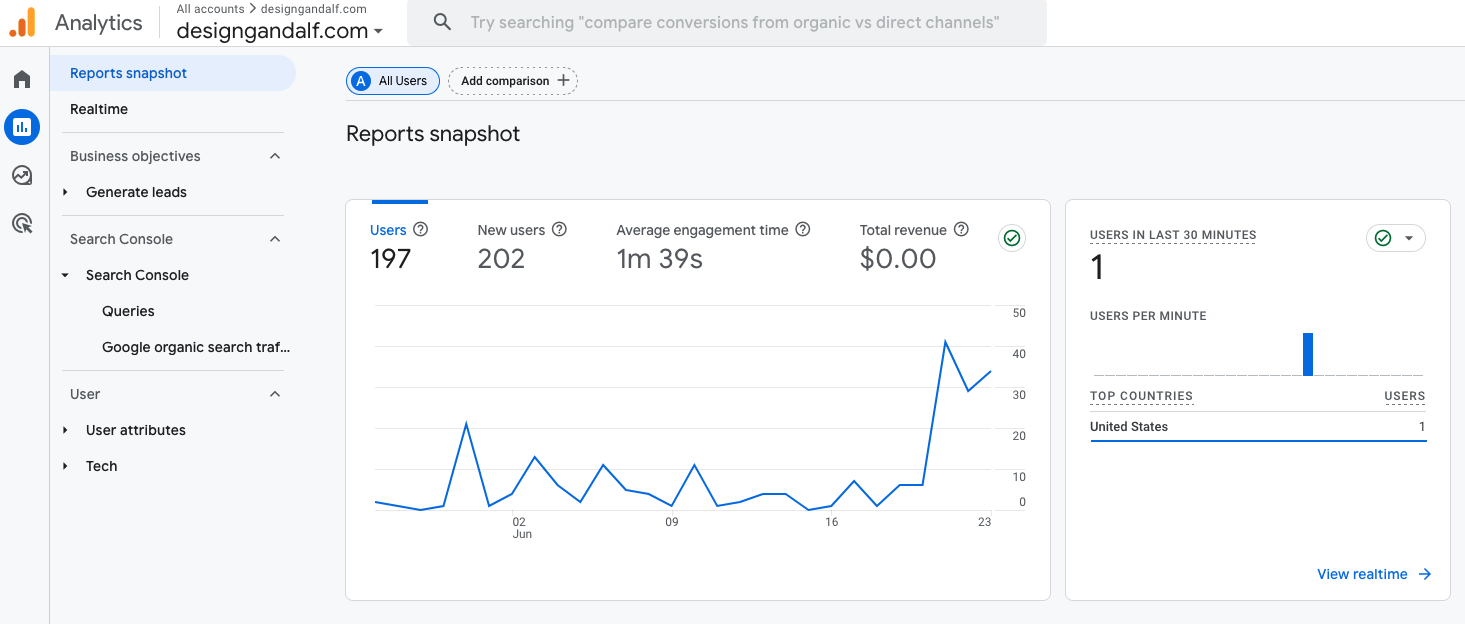Open the Queries report
The image size is (1465, 624).
128,311
